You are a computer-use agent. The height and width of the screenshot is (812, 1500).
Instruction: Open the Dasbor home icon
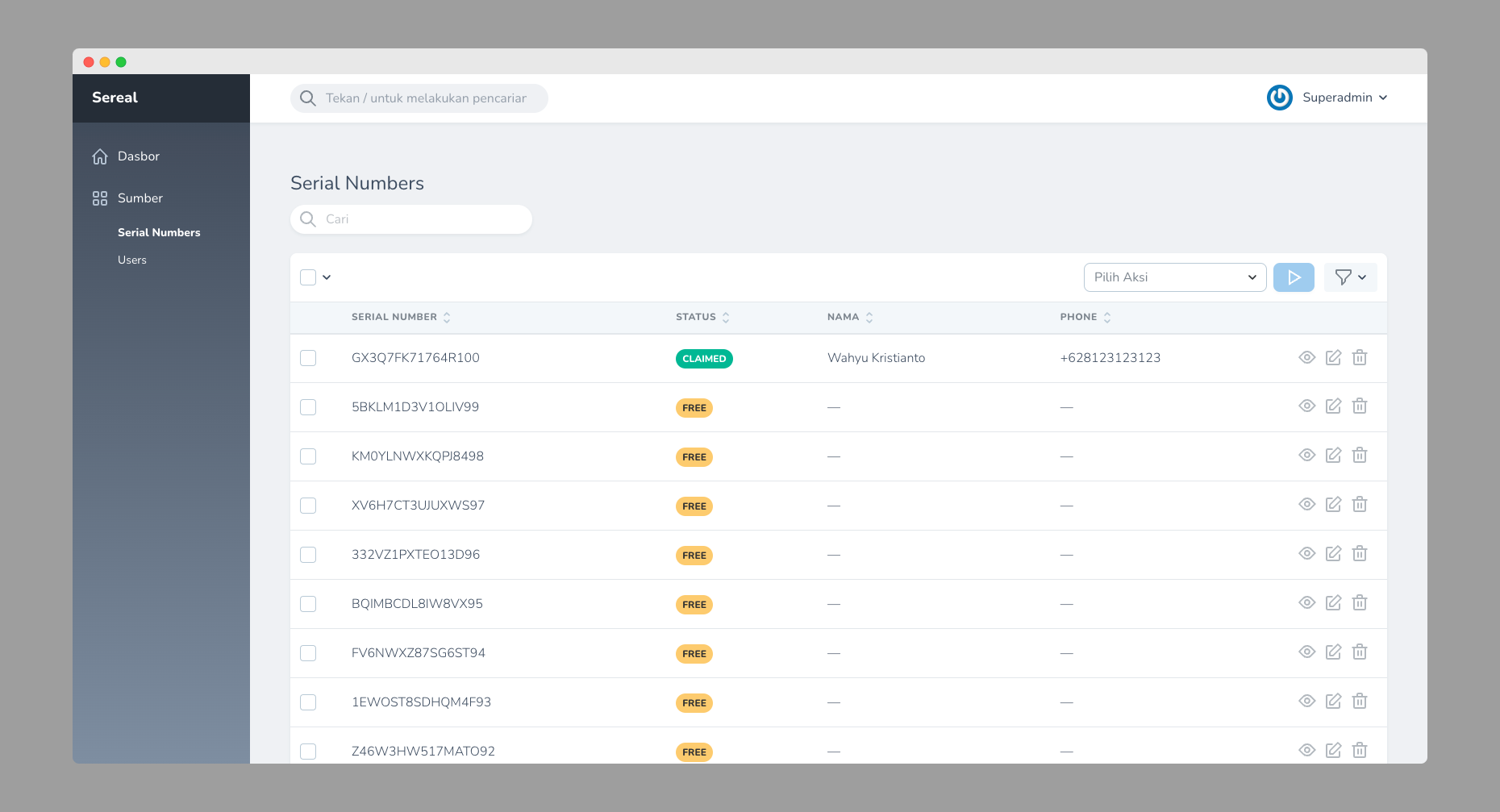(100, 156)
